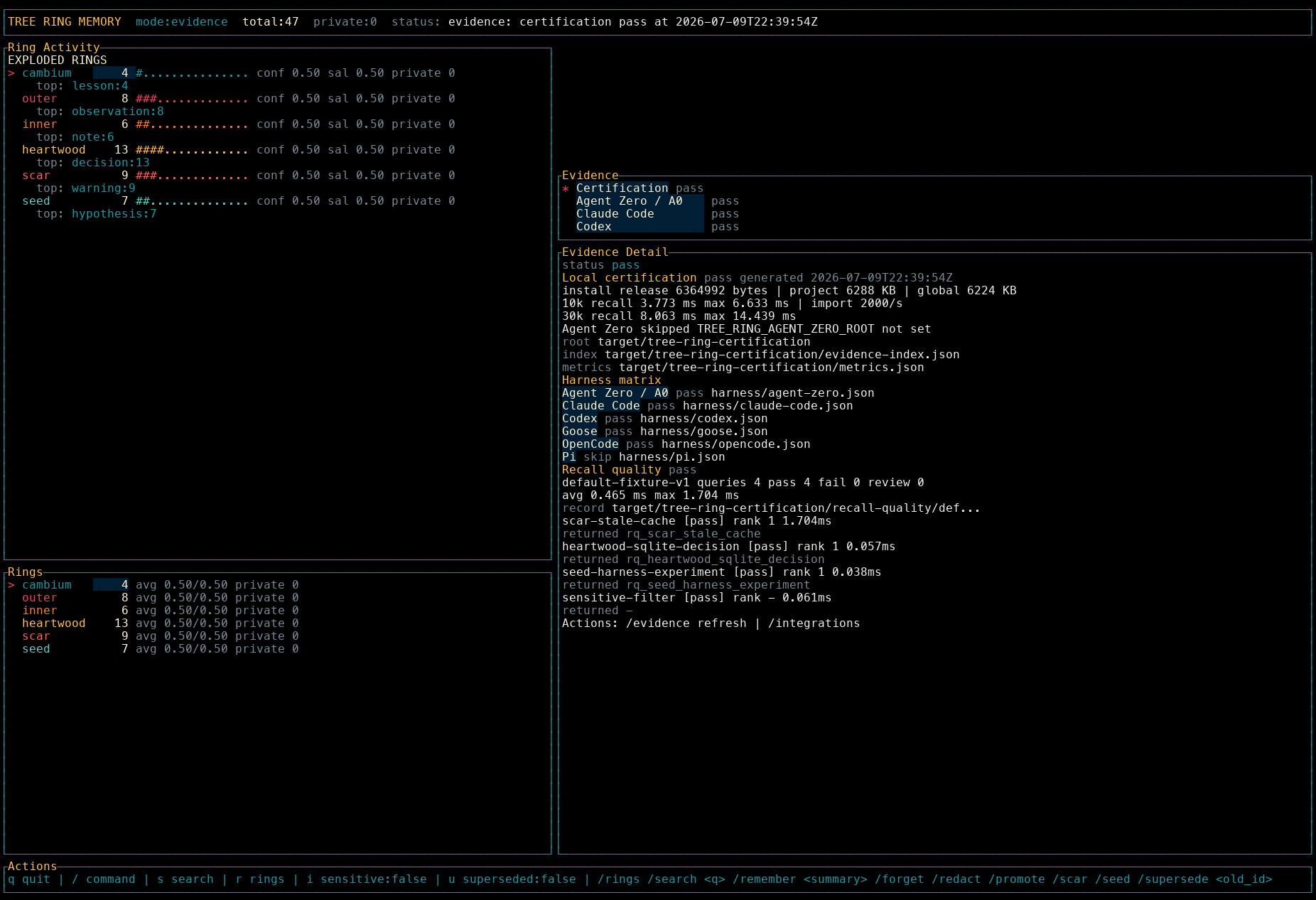
Task: Click '30k recall 8.063 ms' metrics line
Action: 679,316
